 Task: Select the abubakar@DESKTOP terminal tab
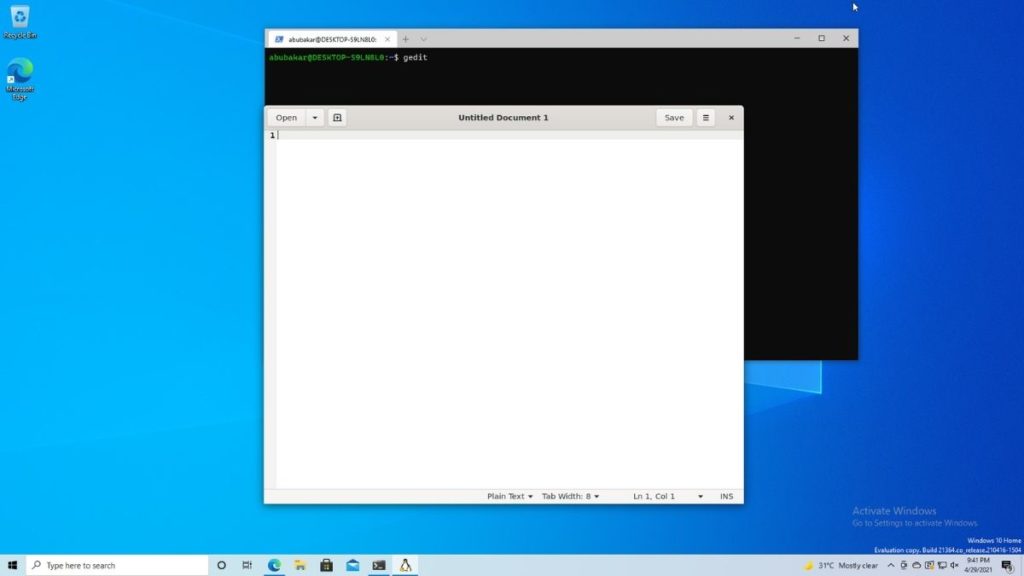[x=330, y=39]
